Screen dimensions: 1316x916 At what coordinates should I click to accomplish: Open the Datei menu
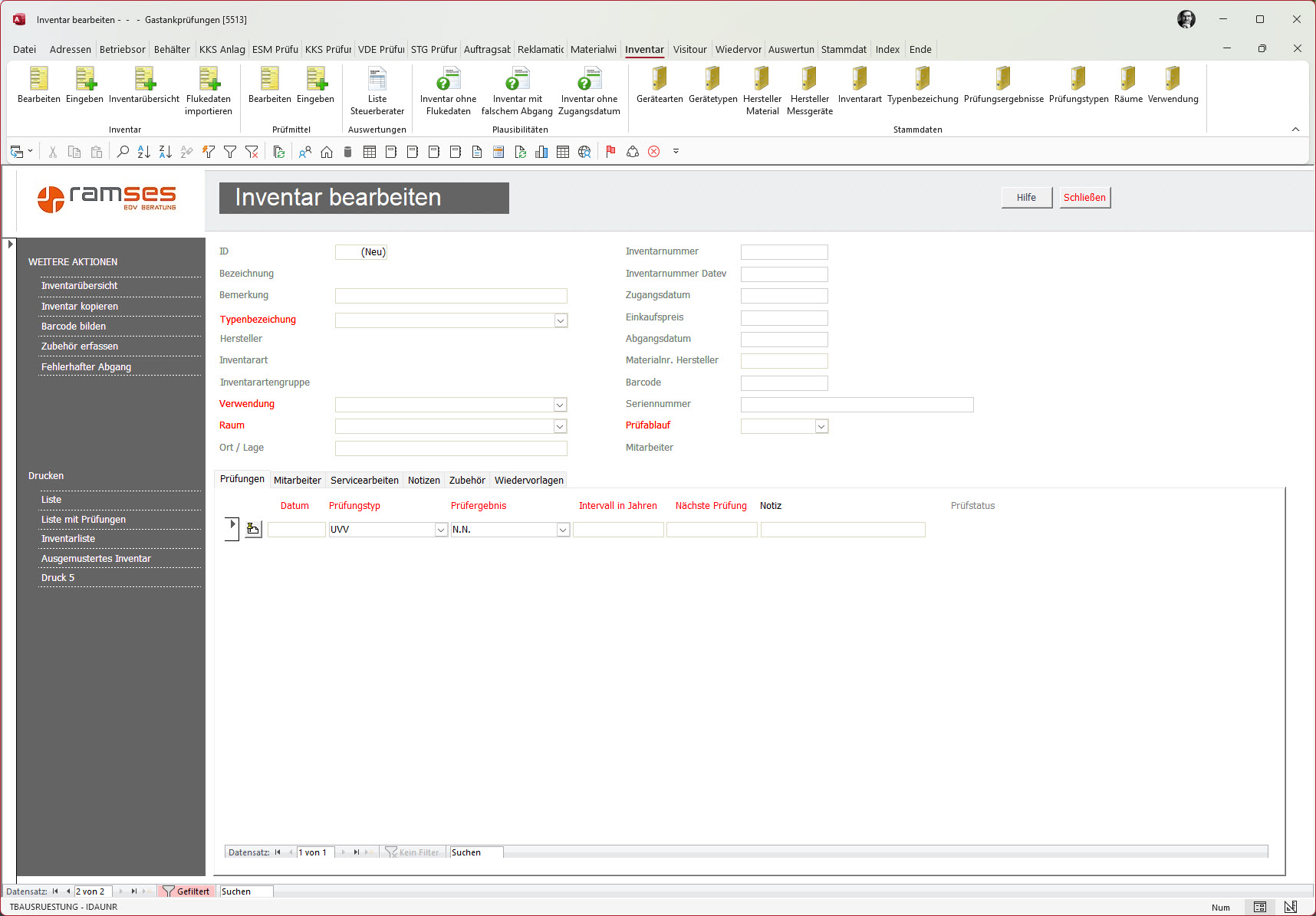(x=25, y=50)
